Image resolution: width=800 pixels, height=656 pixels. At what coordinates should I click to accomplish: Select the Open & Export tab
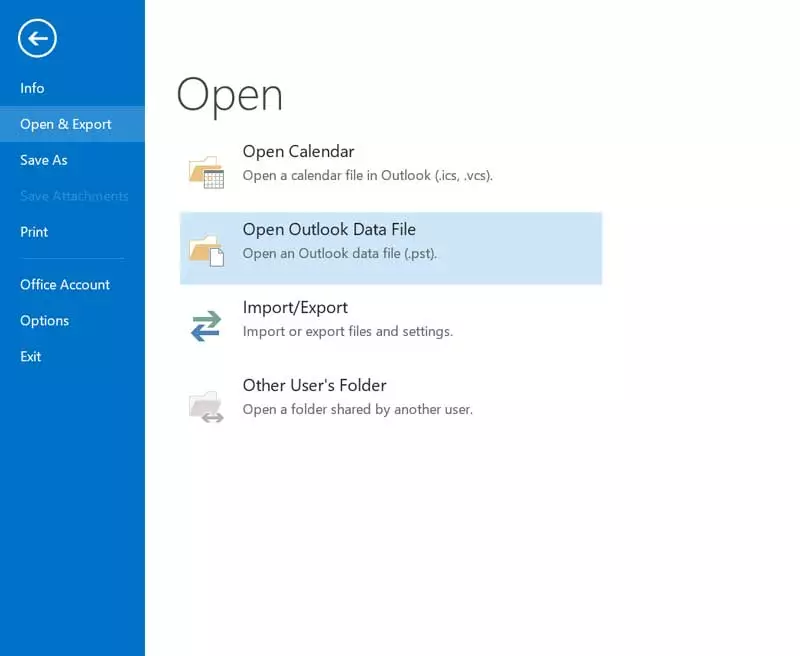pyautogui.click(x=66, y=124)
